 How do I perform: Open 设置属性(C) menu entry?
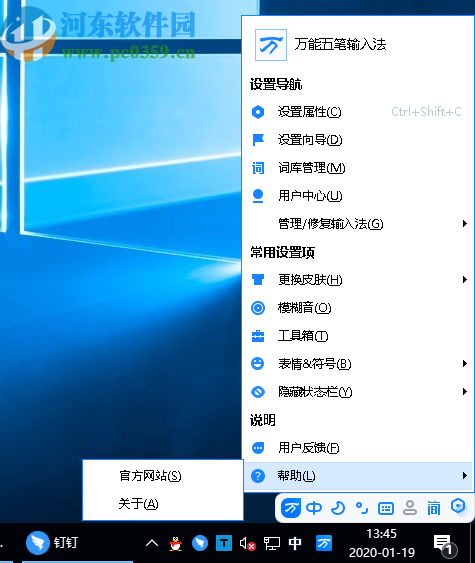coord(358,112)
